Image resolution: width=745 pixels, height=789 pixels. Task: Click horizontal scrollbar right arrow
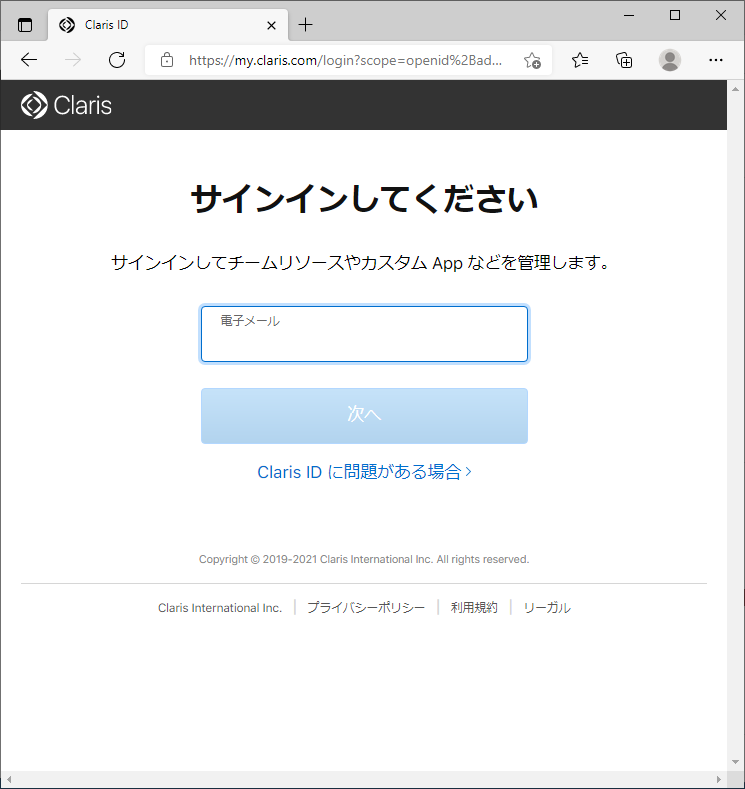pyautogui.click(x=719, y=779)
